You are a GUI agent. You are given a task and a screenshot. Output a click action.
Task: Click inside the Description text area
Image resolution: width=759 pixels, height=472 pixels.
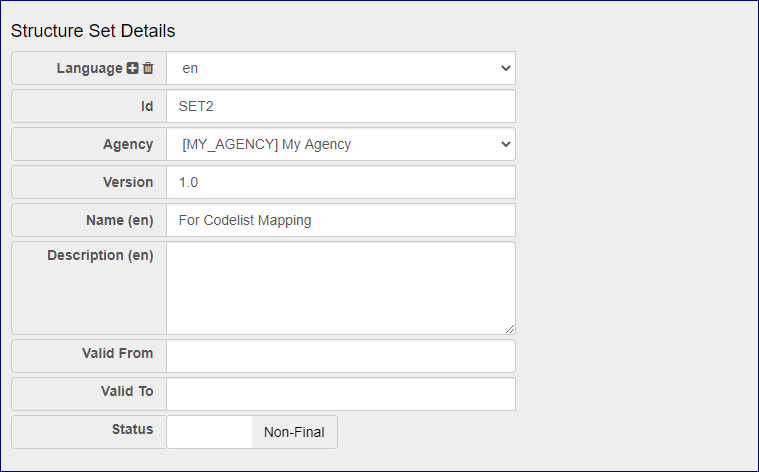pos(341,287)
